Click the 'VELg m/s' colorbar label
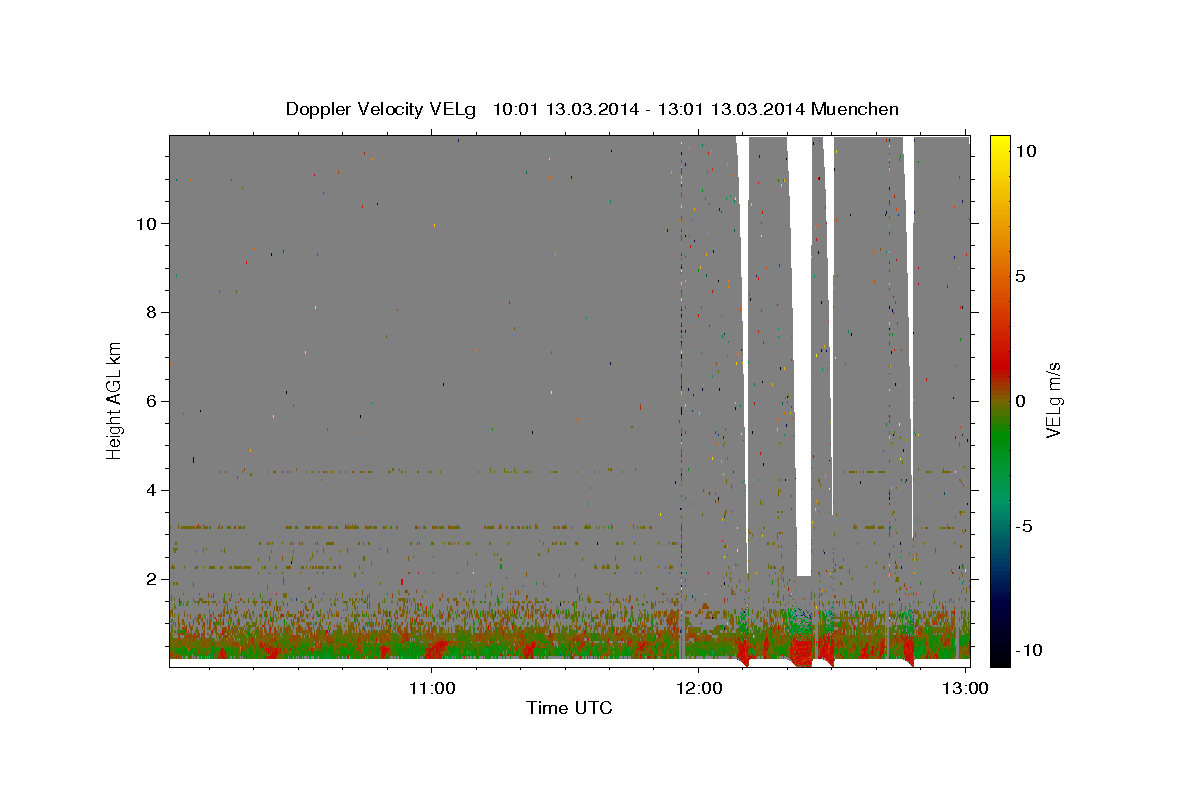The image size is (1200, 800). 1053,400
